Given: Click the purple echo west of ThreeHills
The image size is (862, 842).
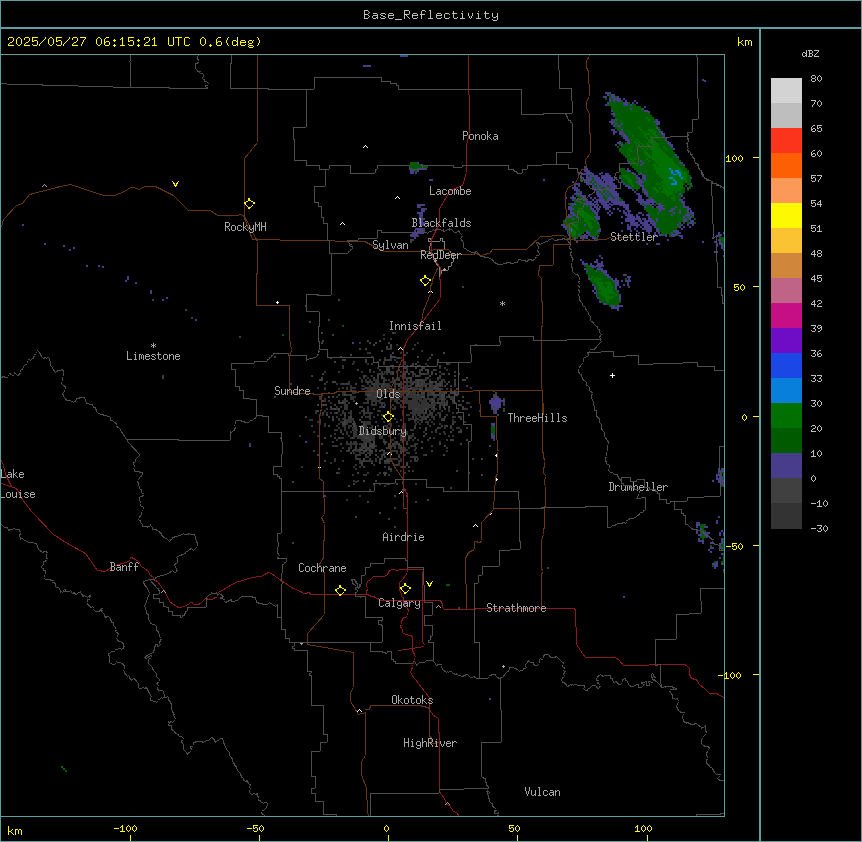Looking at the screenshot, I should point(496,403).
